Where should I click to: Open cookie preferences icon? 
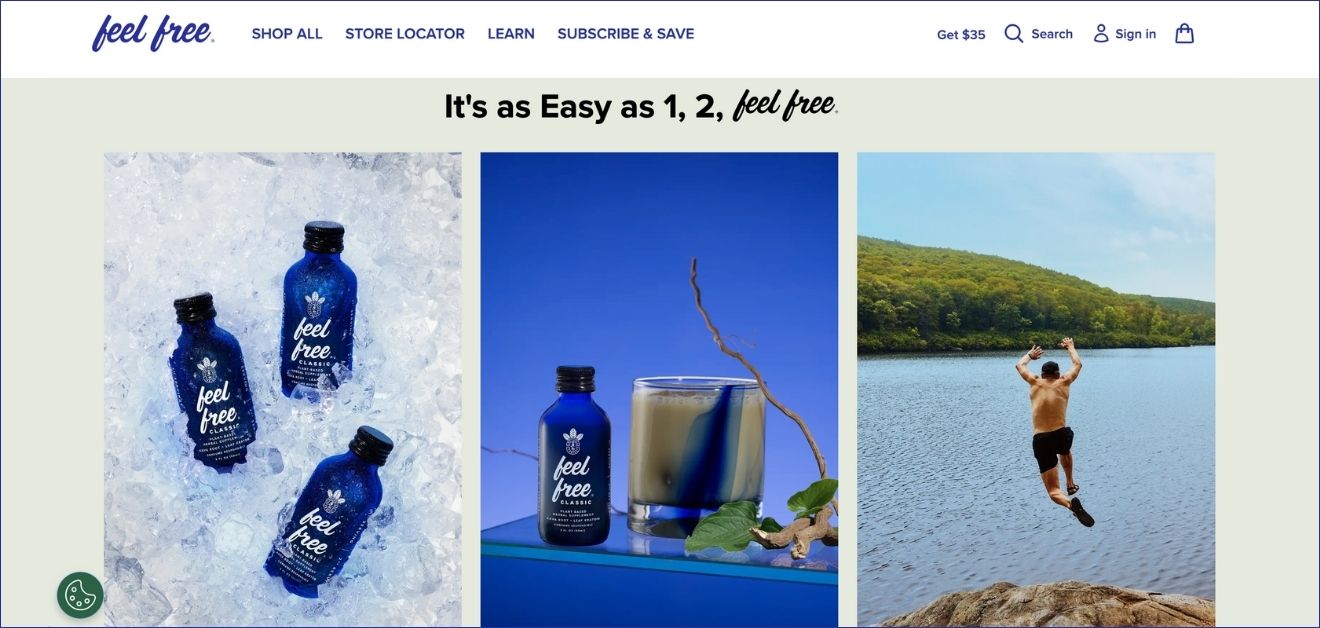pyautogui.click(x=80, y=595)
